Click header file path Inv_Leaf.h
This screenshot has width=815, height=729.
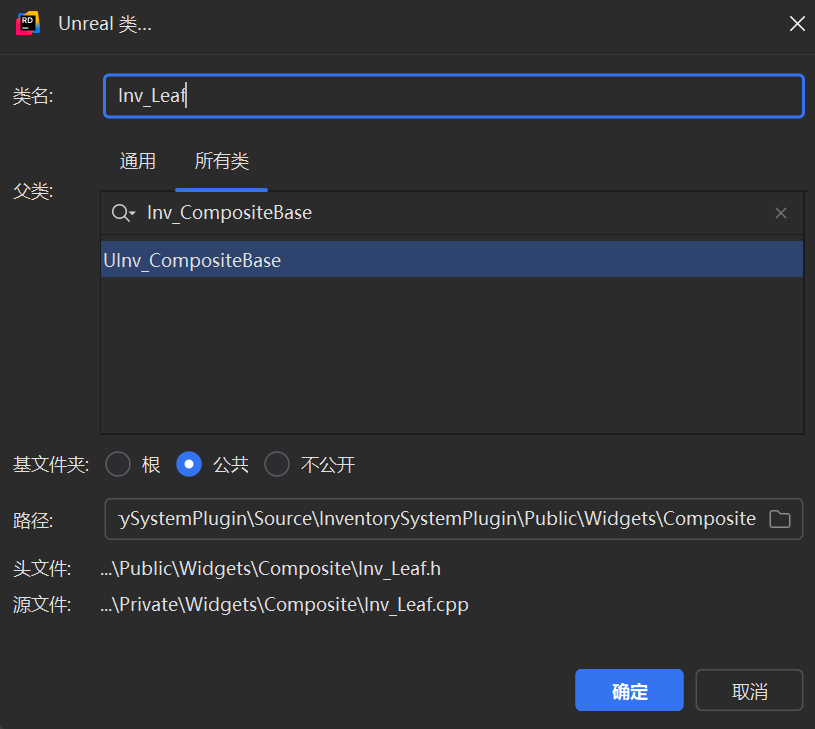pos(270,568)
